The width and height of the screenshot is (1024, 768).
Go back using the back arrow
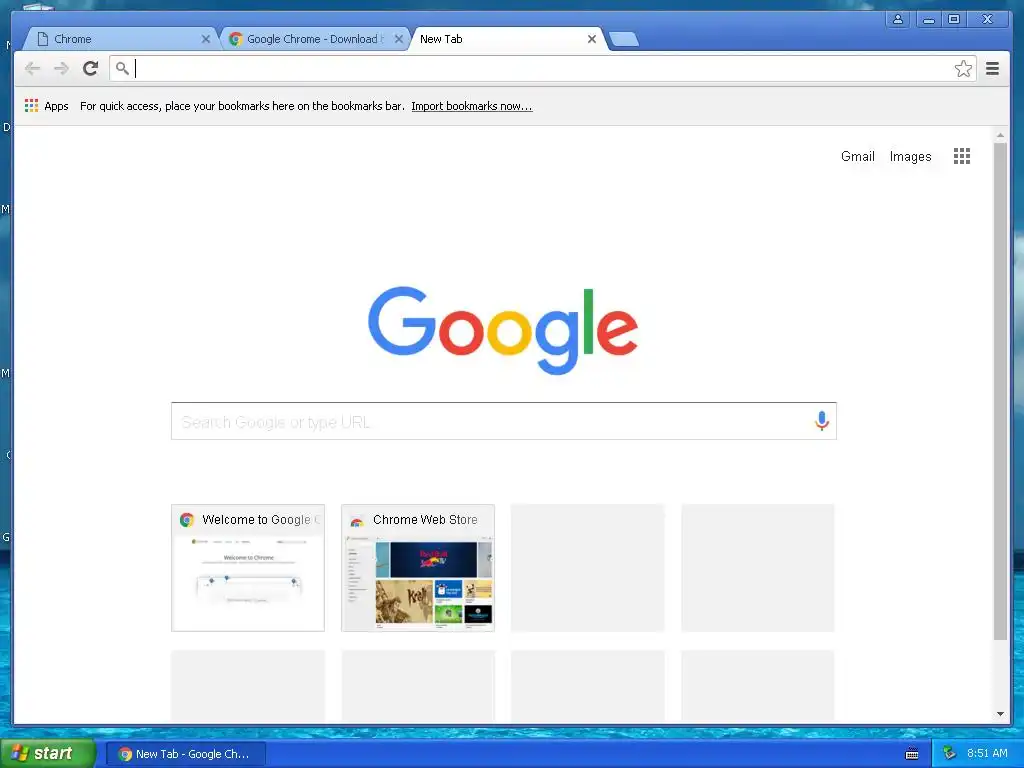tap(33, 68)
